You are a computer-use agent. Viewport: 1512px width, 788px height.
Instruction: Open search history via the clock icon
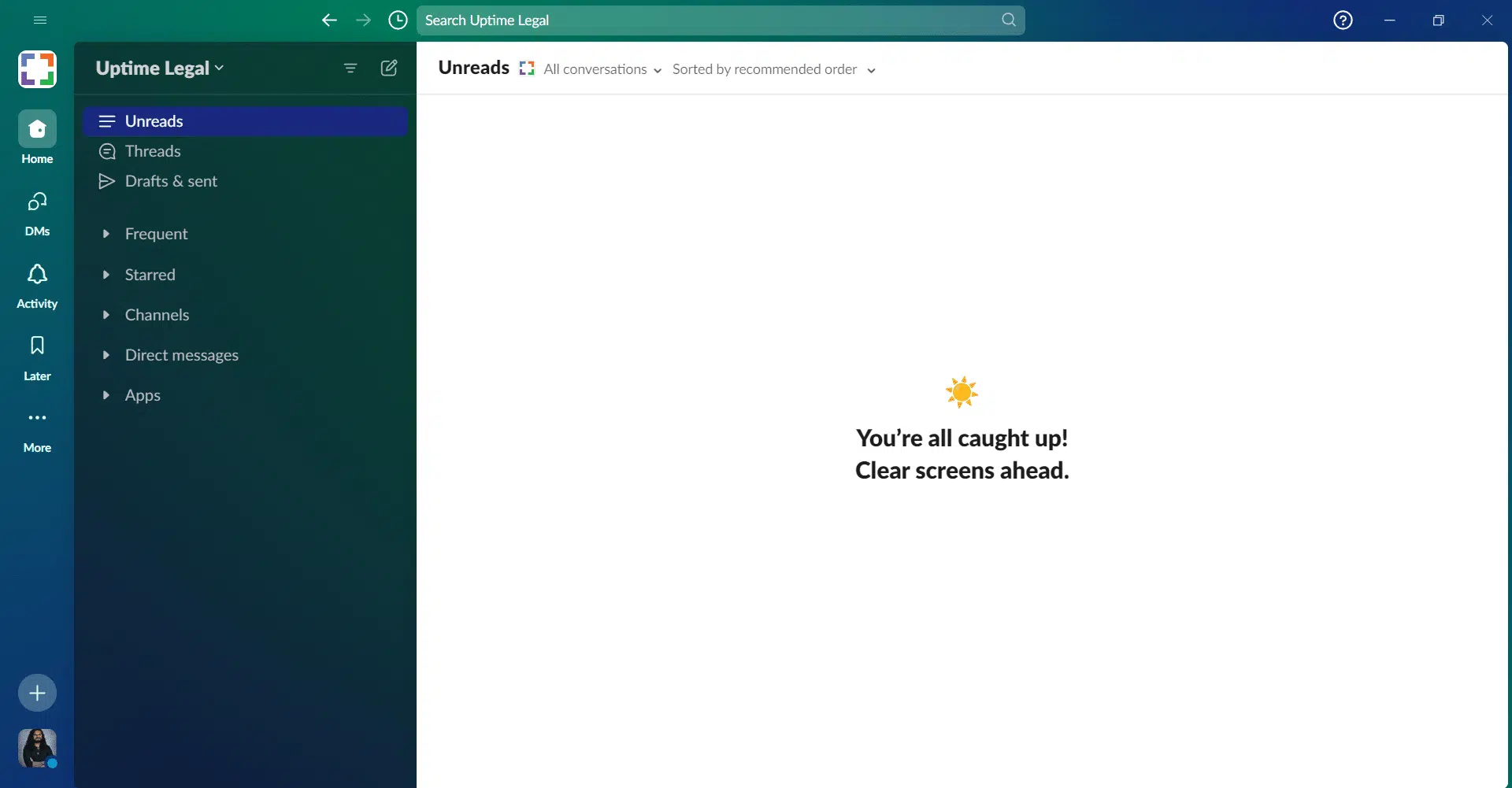point(398,20)
